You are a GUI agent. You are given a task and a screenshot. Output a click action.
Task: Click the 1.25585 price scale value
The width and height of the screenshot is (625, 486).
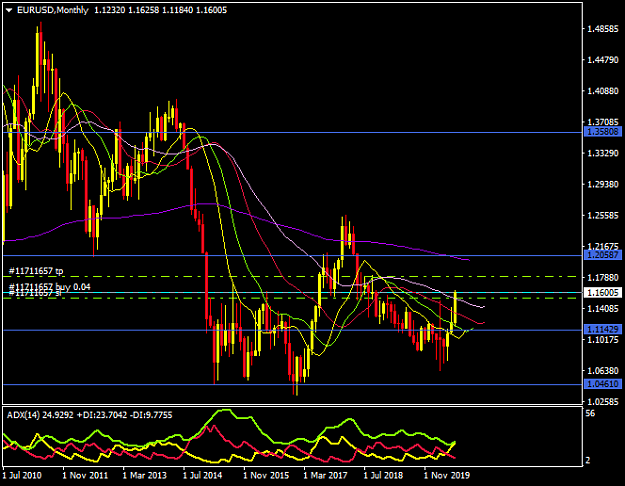(603, 215)
